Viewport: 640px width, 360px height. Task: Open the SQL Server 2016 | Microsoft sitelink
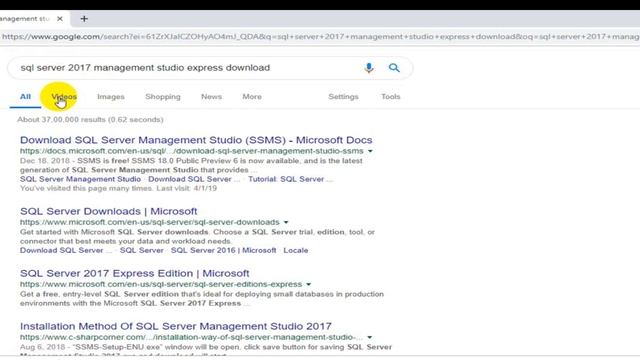pyautogui.click(x=223, y=251)
